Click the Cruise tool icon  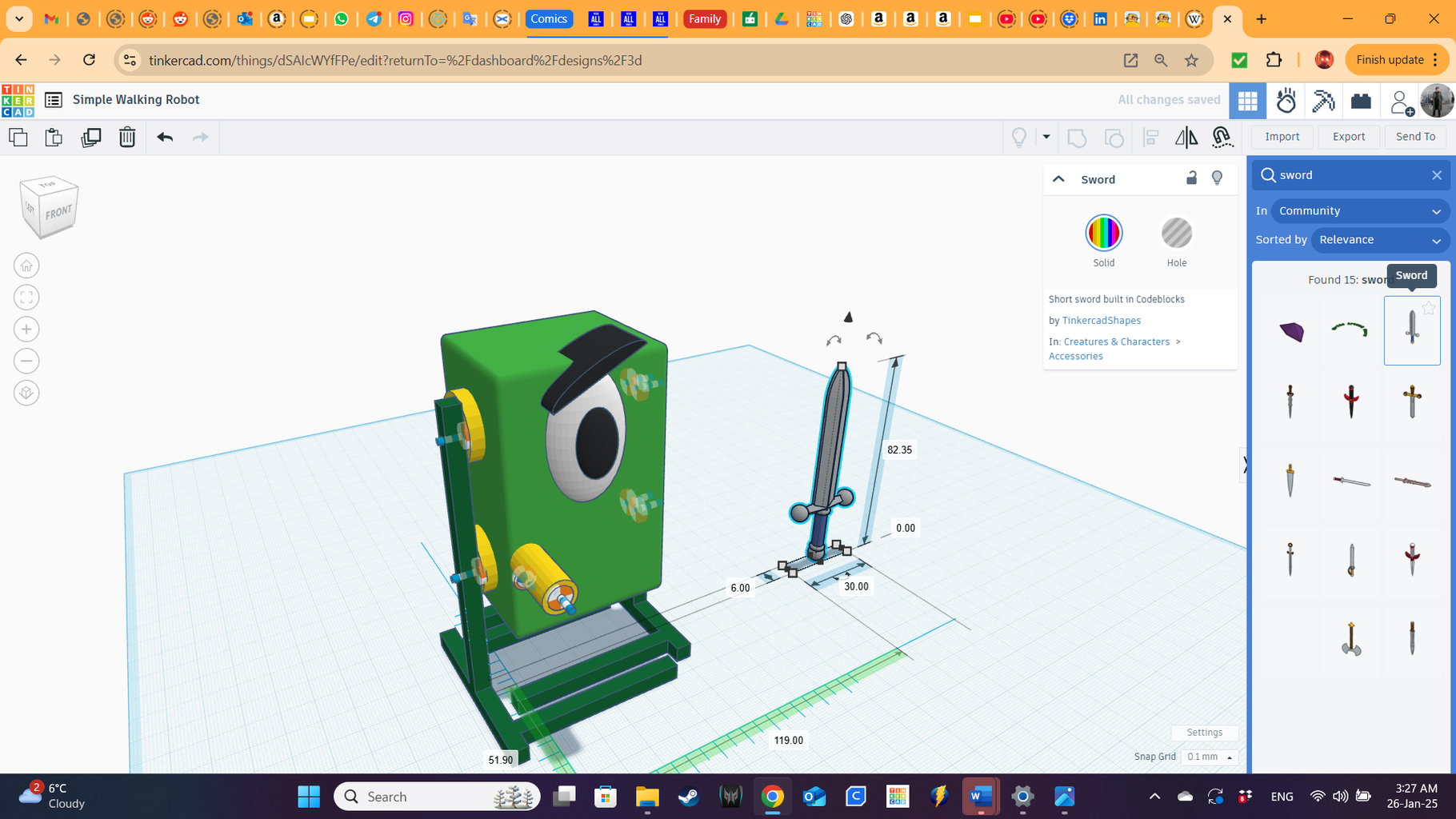click(1222, 138)
